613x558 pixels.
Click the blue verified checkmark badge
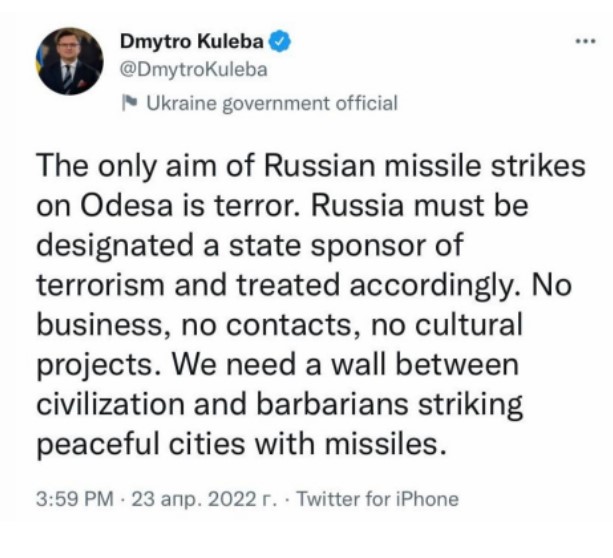tap(285, 43)
